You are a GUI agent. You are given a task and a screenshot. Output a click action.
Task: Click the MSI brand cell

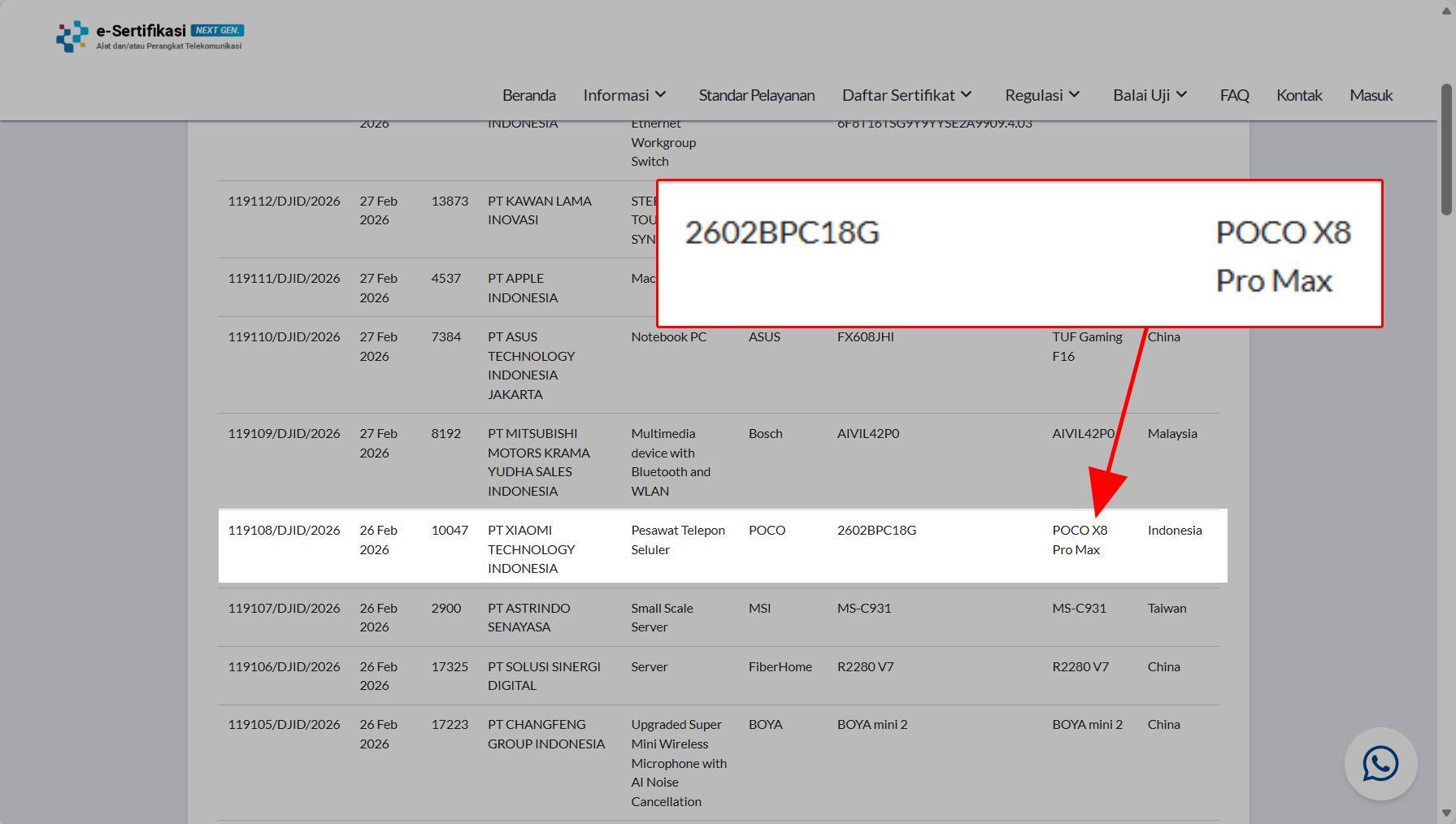[x=760, y=608]
